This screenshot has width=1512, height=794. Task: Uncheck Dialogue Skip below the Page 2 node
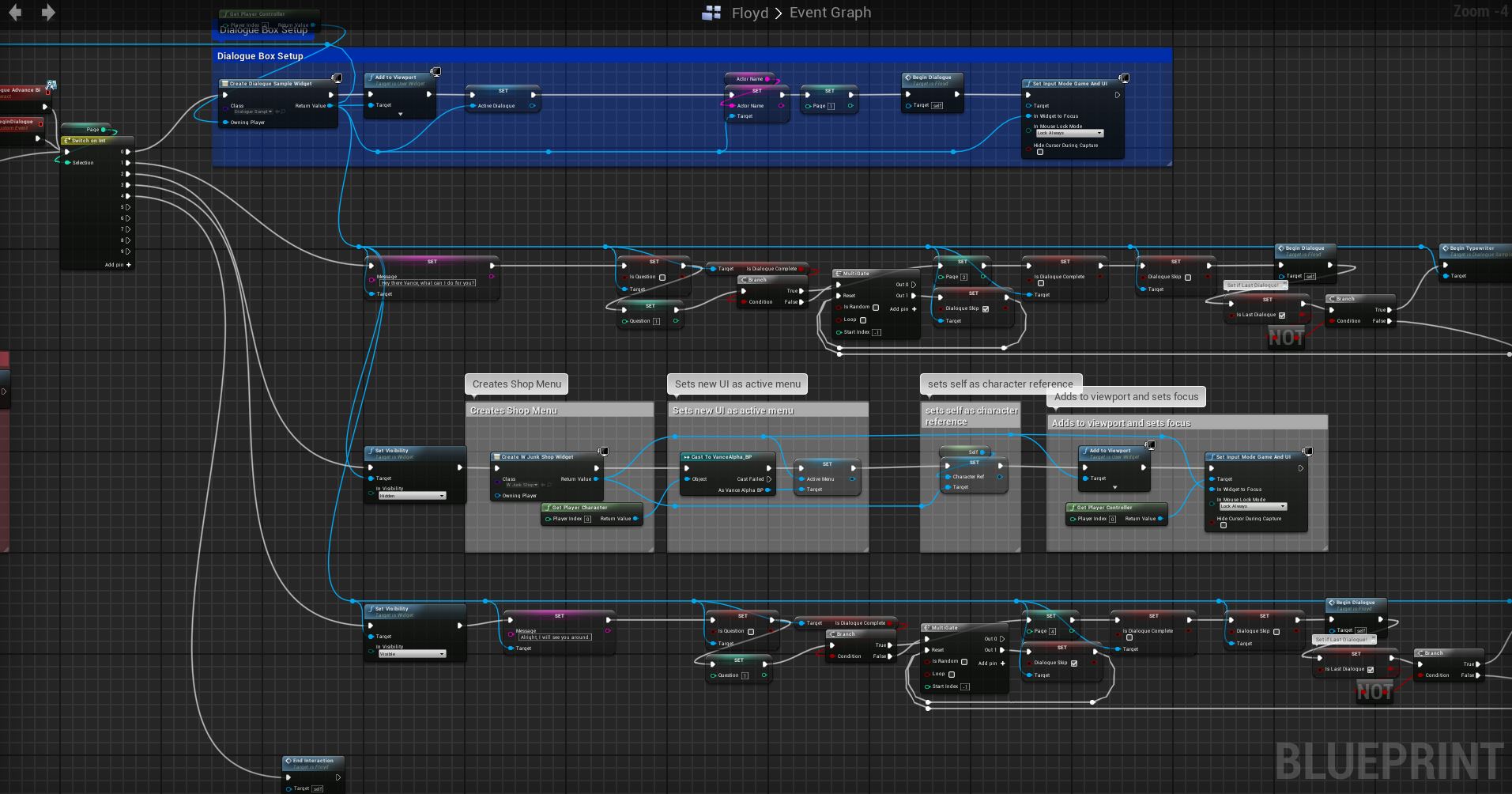(986, 308)
